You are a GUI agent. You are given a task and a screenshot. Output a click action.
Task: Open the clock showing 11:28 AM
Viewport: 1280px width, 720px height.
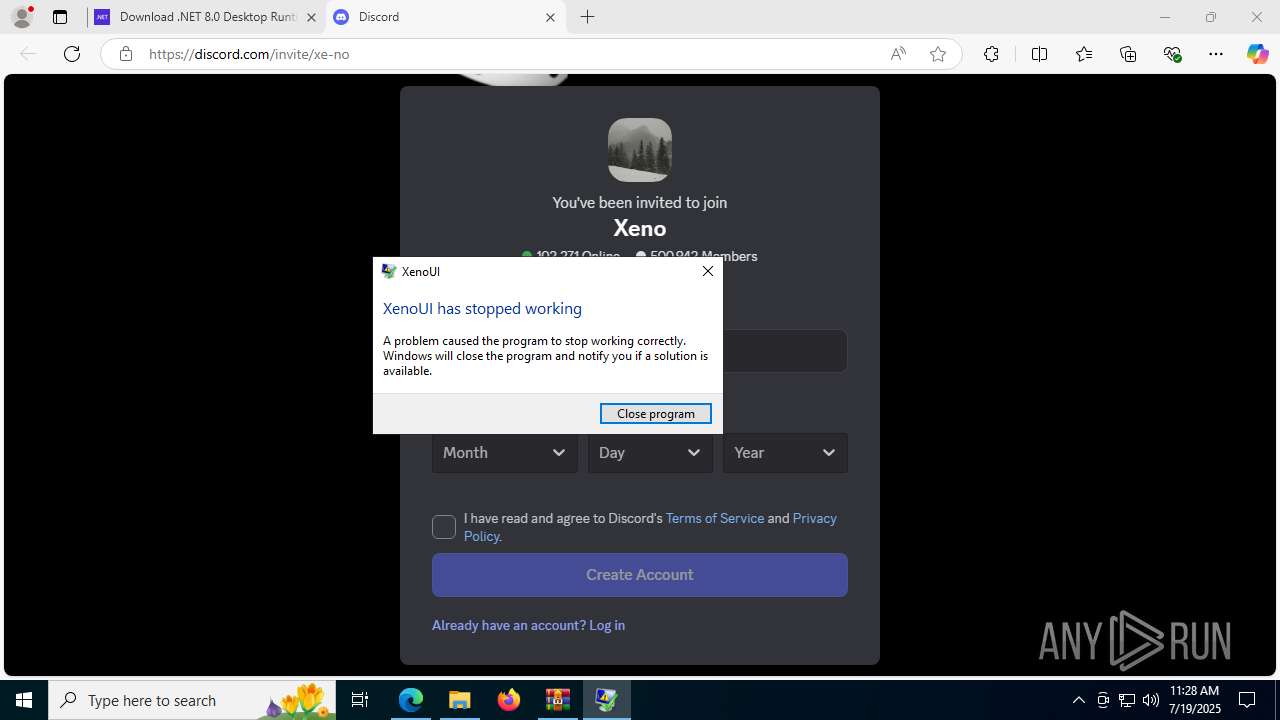1194,700
